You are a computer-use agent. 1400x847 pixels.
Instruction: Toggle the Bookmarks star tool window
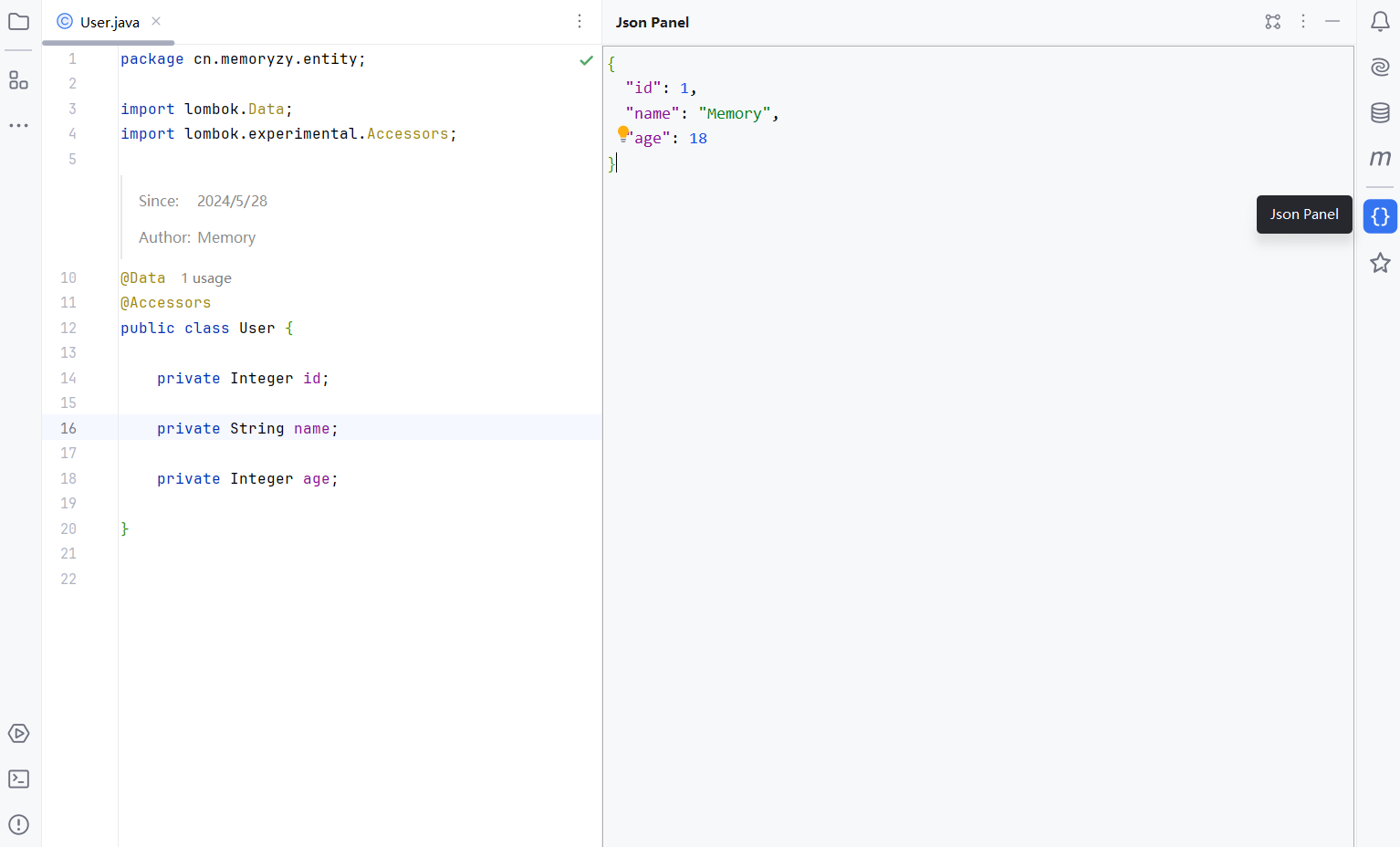tap(1379, 263)
